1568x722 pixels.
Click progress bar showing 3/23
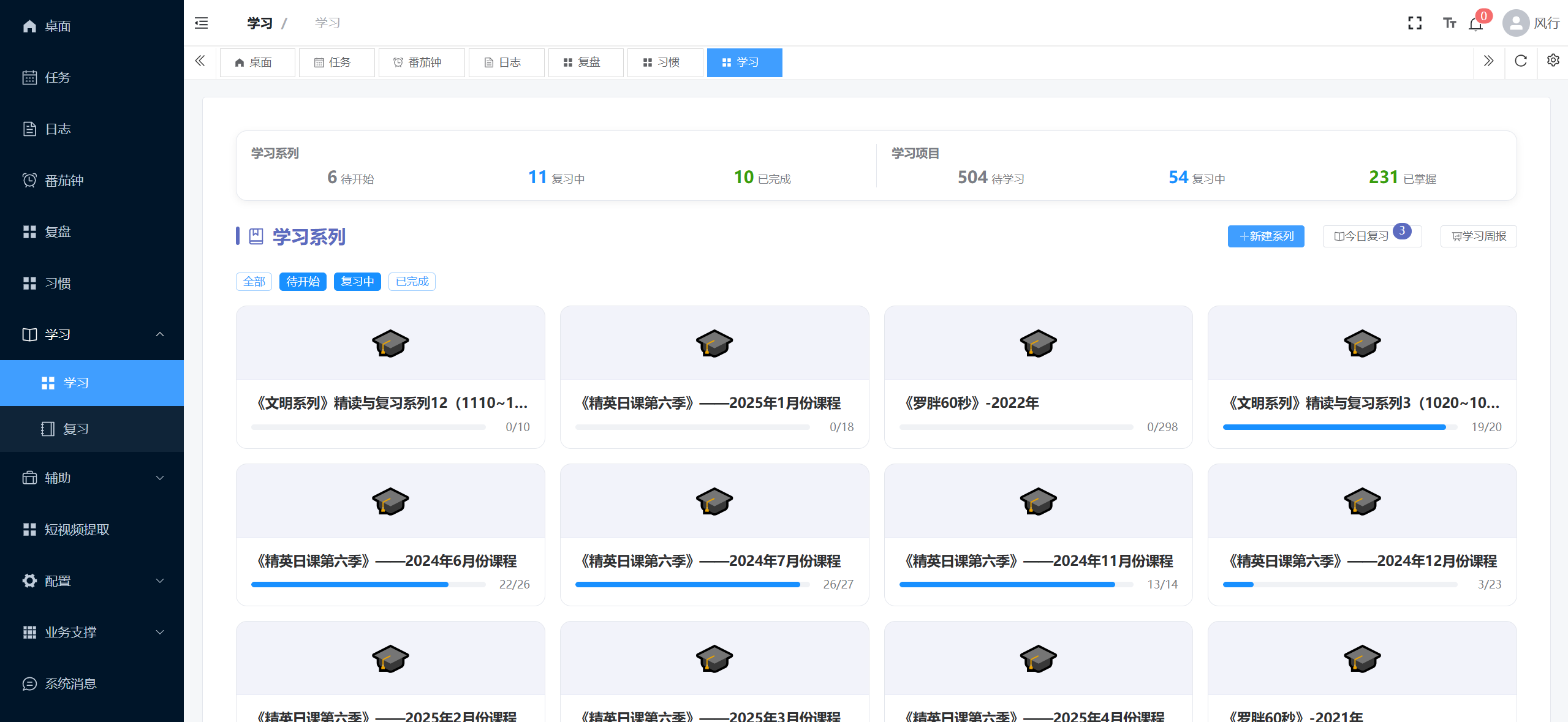(1340, 585)
